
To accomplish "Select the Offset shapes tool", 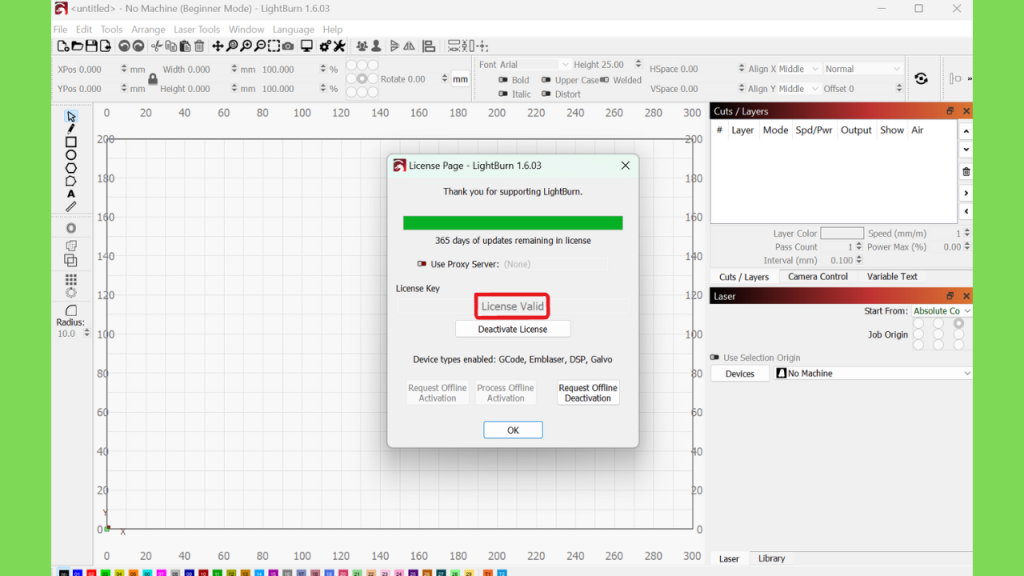I will pyautogui.click(x=71, y=228).
